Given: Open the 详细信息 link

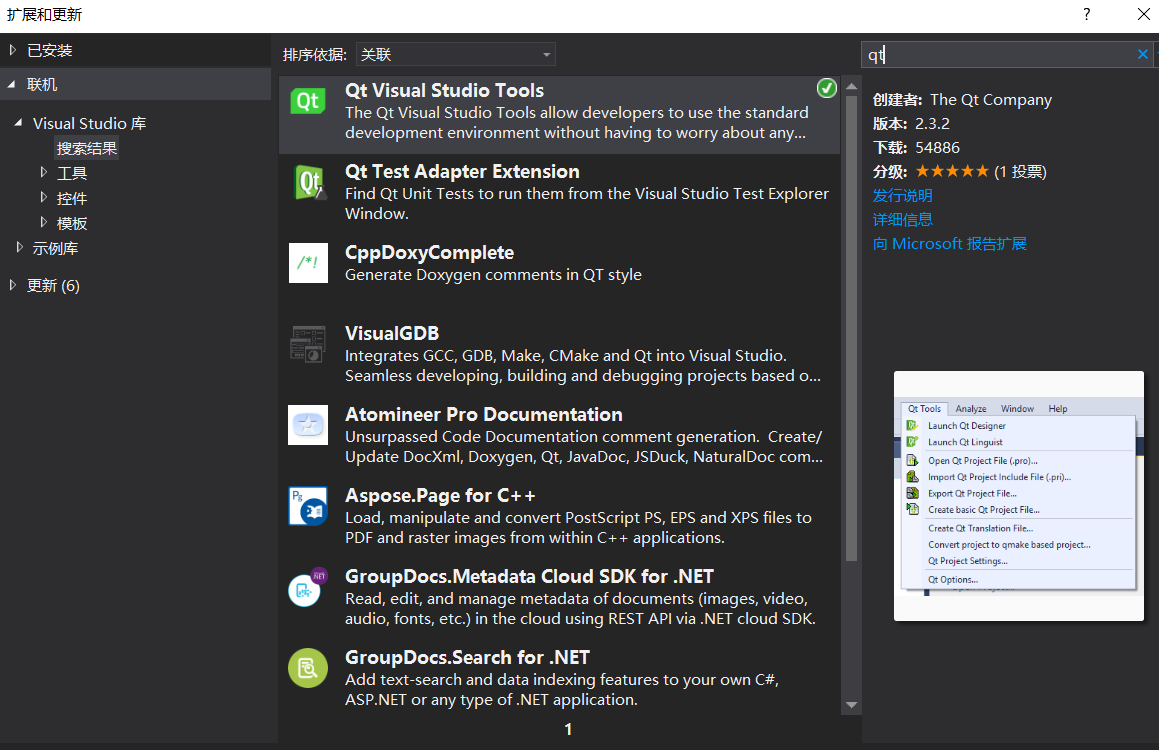Looking at the screenshot, I should click(903, 219).
